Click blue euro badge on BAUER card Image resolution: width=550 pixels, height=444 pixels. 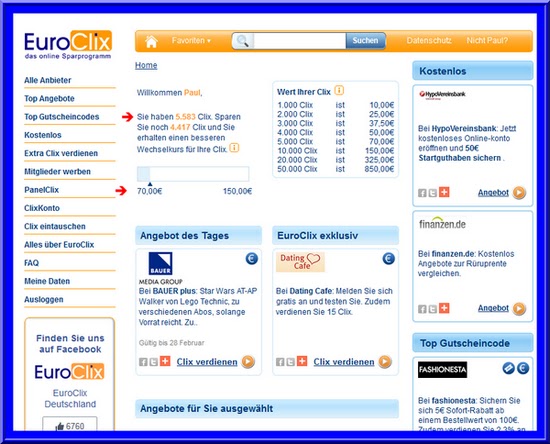click(251, 259)
